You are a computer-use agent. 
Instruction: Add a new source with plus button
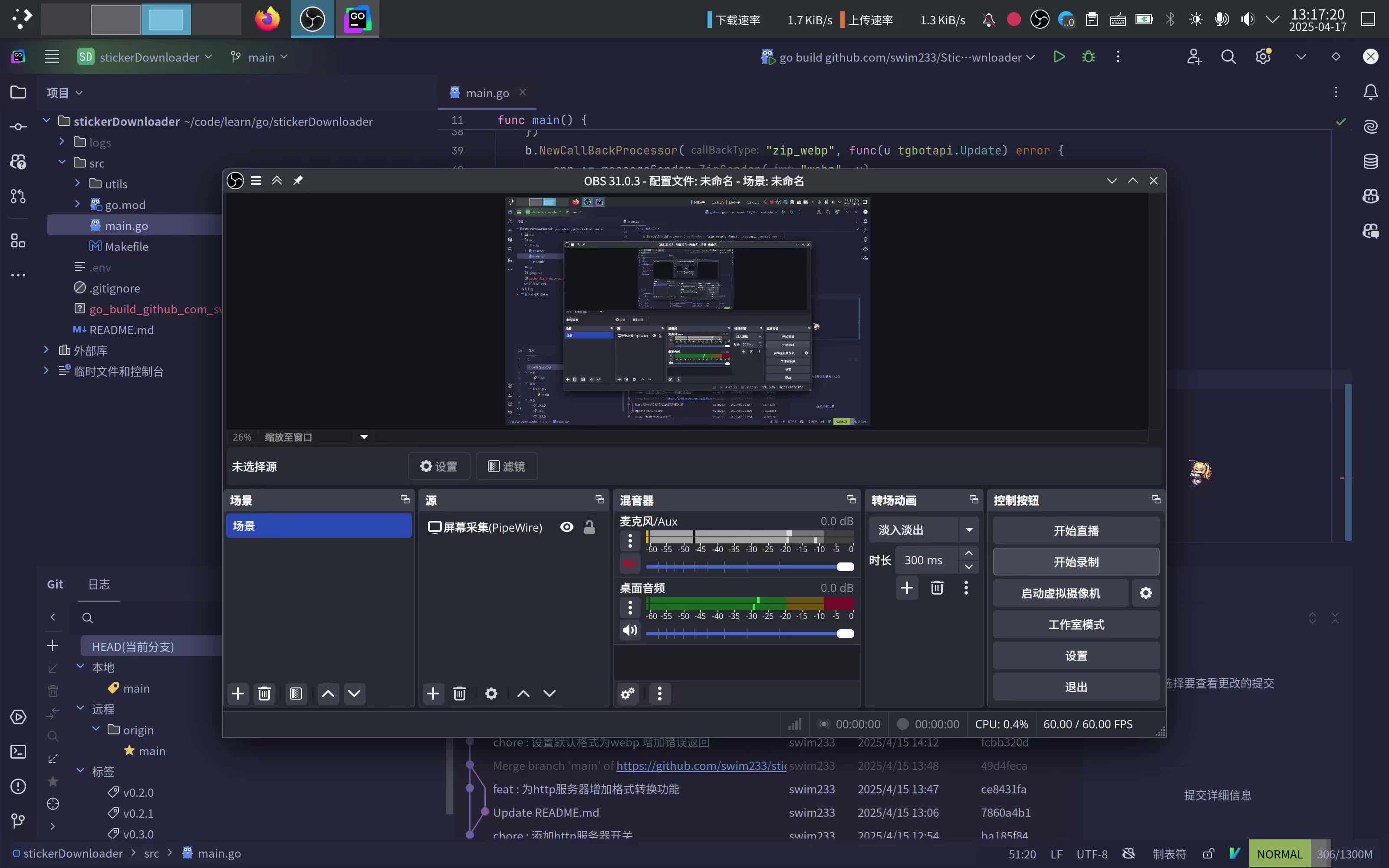click(433, 694)
